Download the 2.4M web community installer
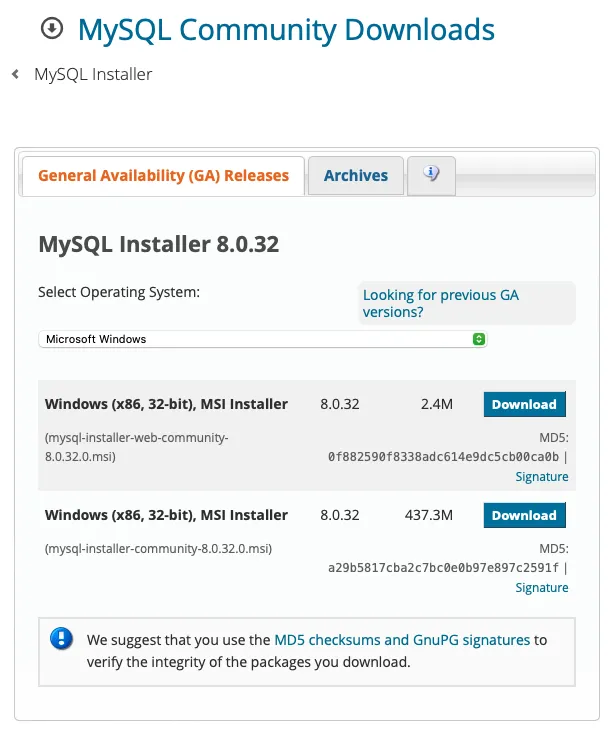Screen dimensions: 615x736 [524, 404]
